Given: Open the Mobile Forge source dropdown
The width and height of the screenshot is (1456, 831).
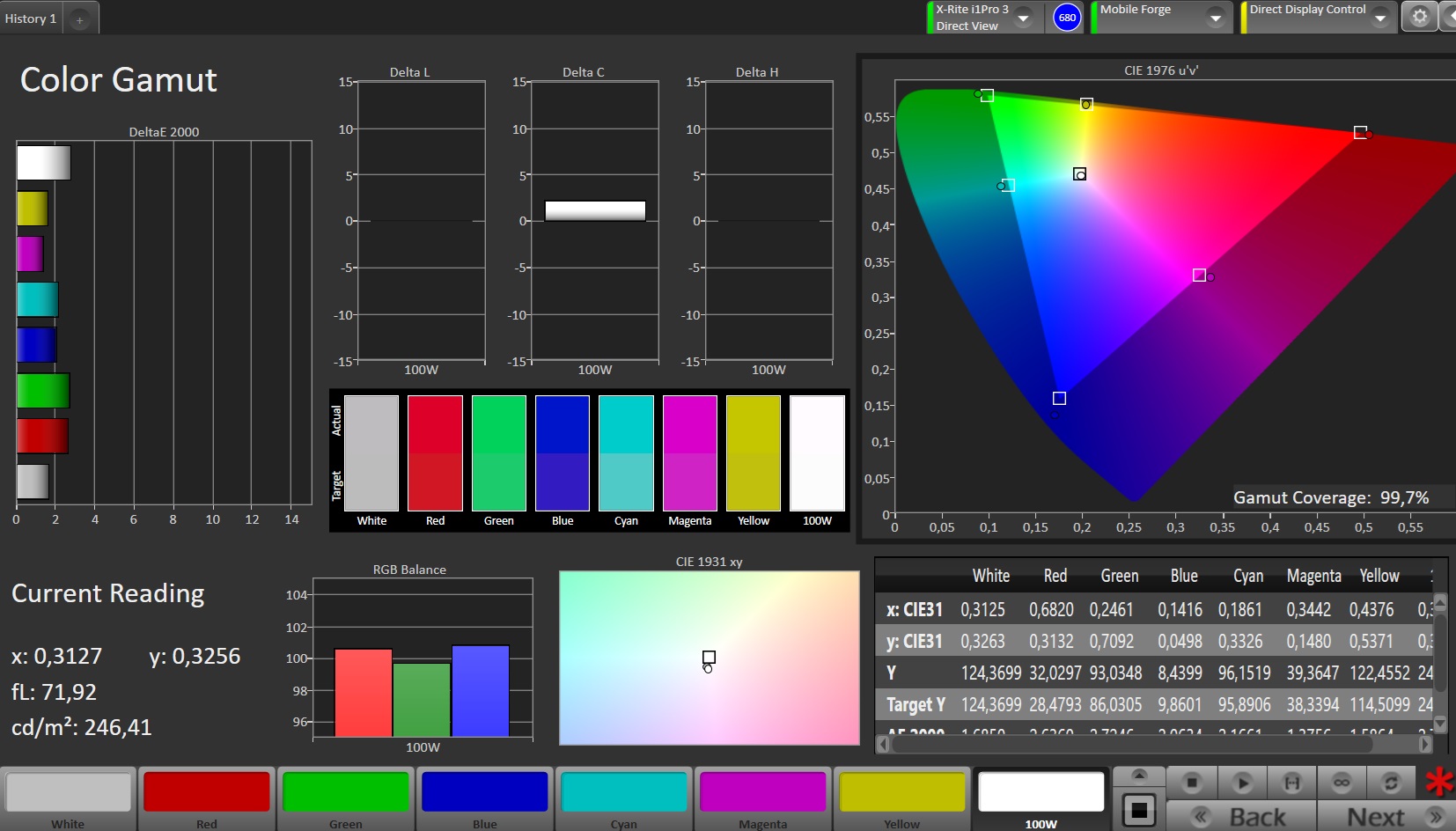Looking at the screenshot, I should point(1215,18).
